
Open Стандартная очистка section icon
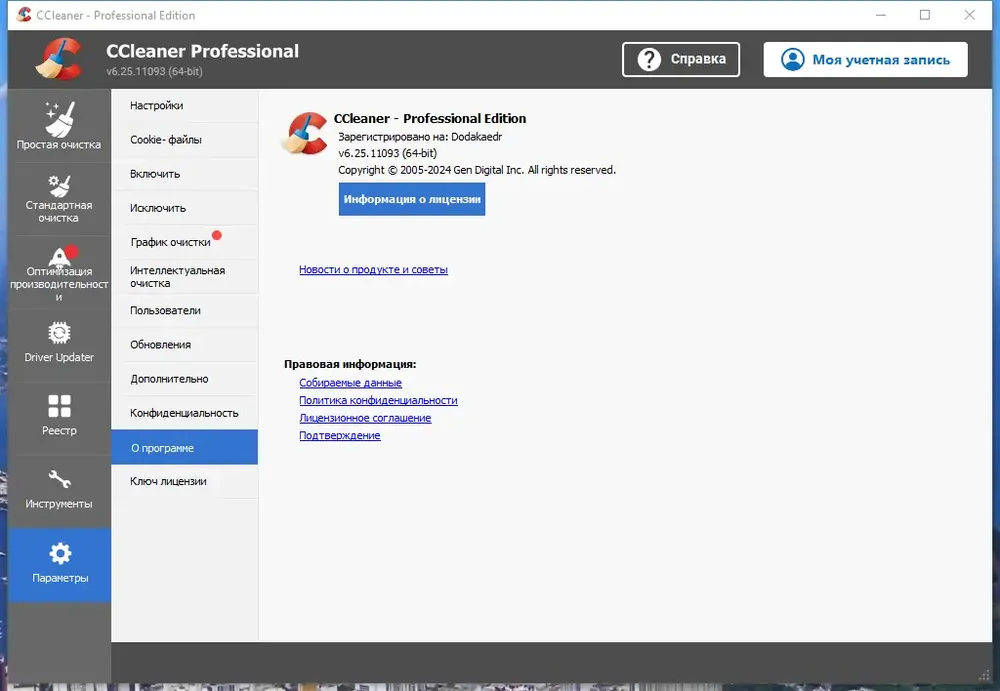[x=59, y=186]
